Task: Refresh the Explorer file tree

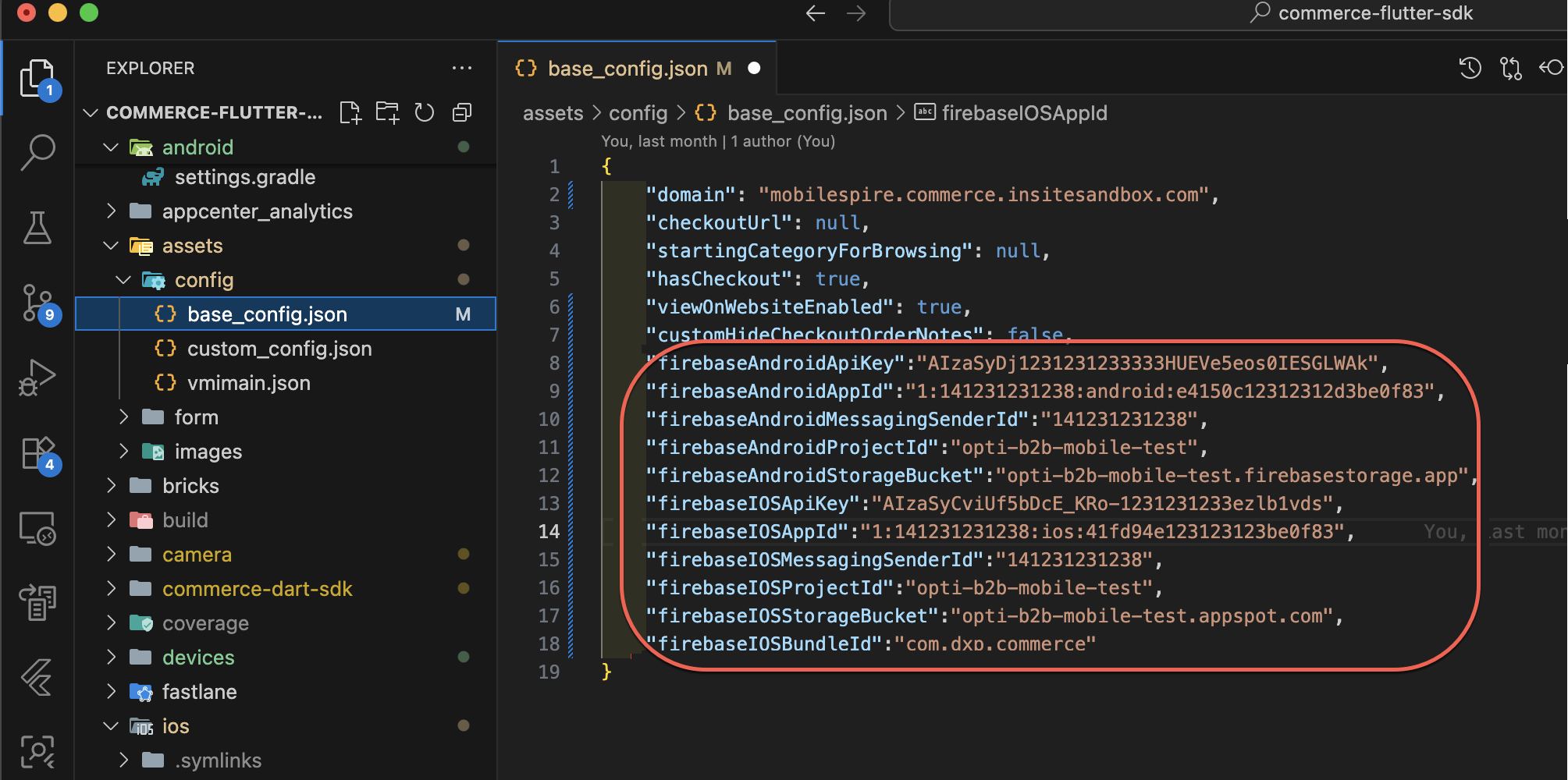Action: coord(425,112)
